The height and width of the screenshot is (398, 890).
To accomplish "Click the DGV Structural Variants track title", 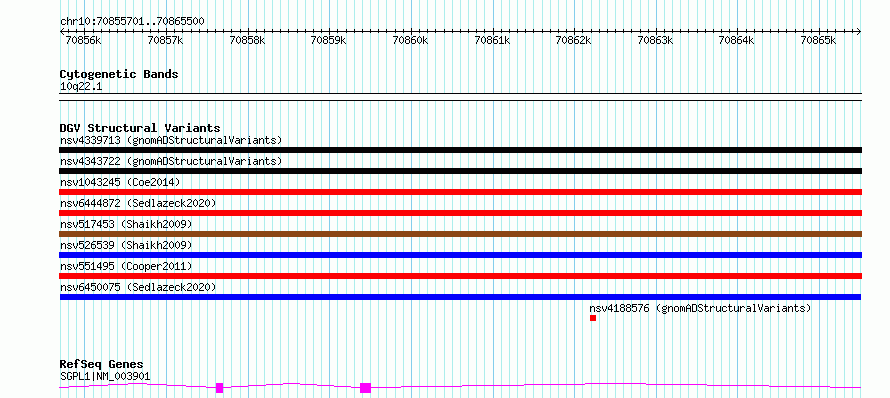I will tap(140, 128).
